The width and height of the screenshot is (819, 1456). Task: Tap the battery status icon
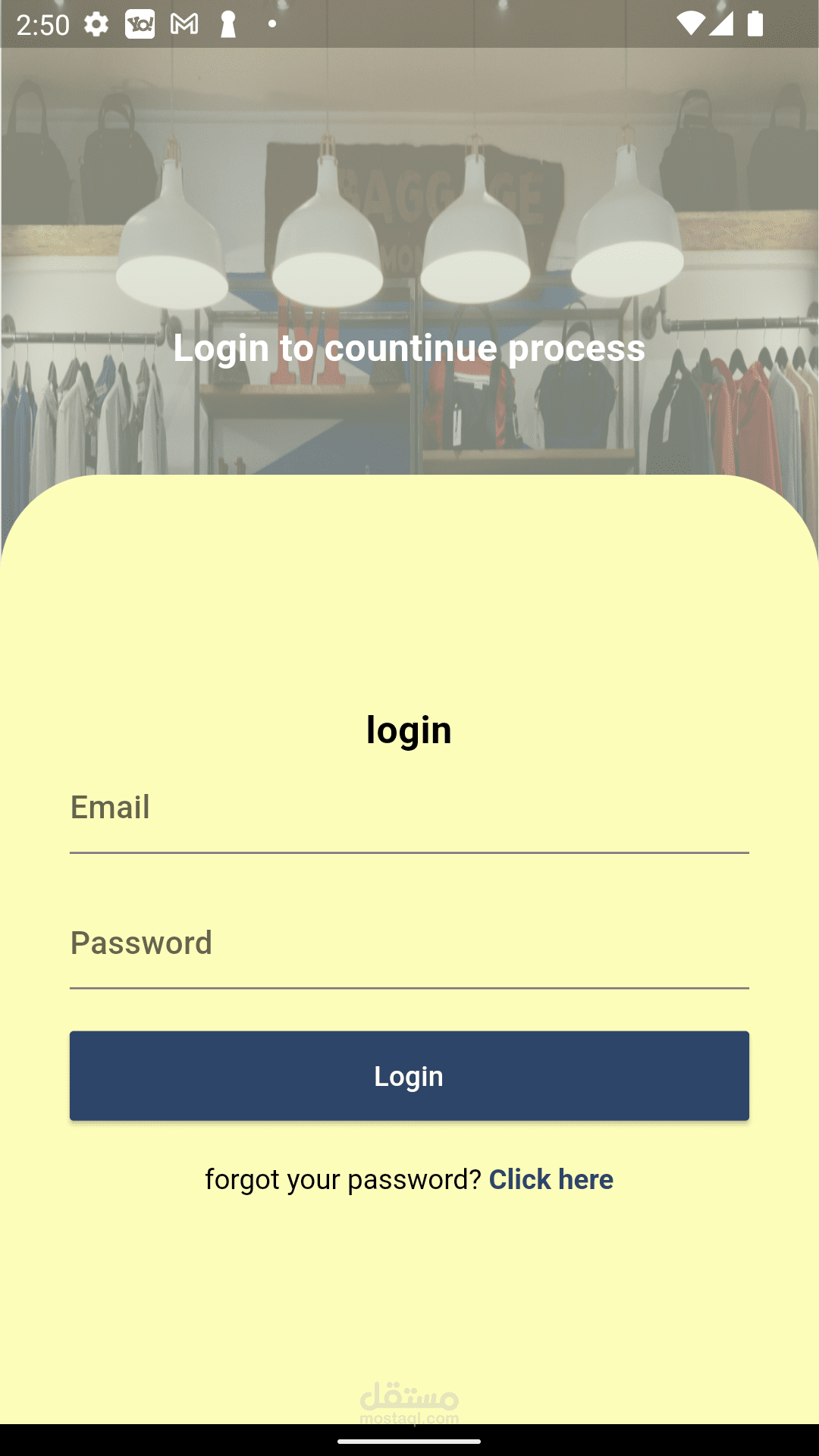click(755, 24)
